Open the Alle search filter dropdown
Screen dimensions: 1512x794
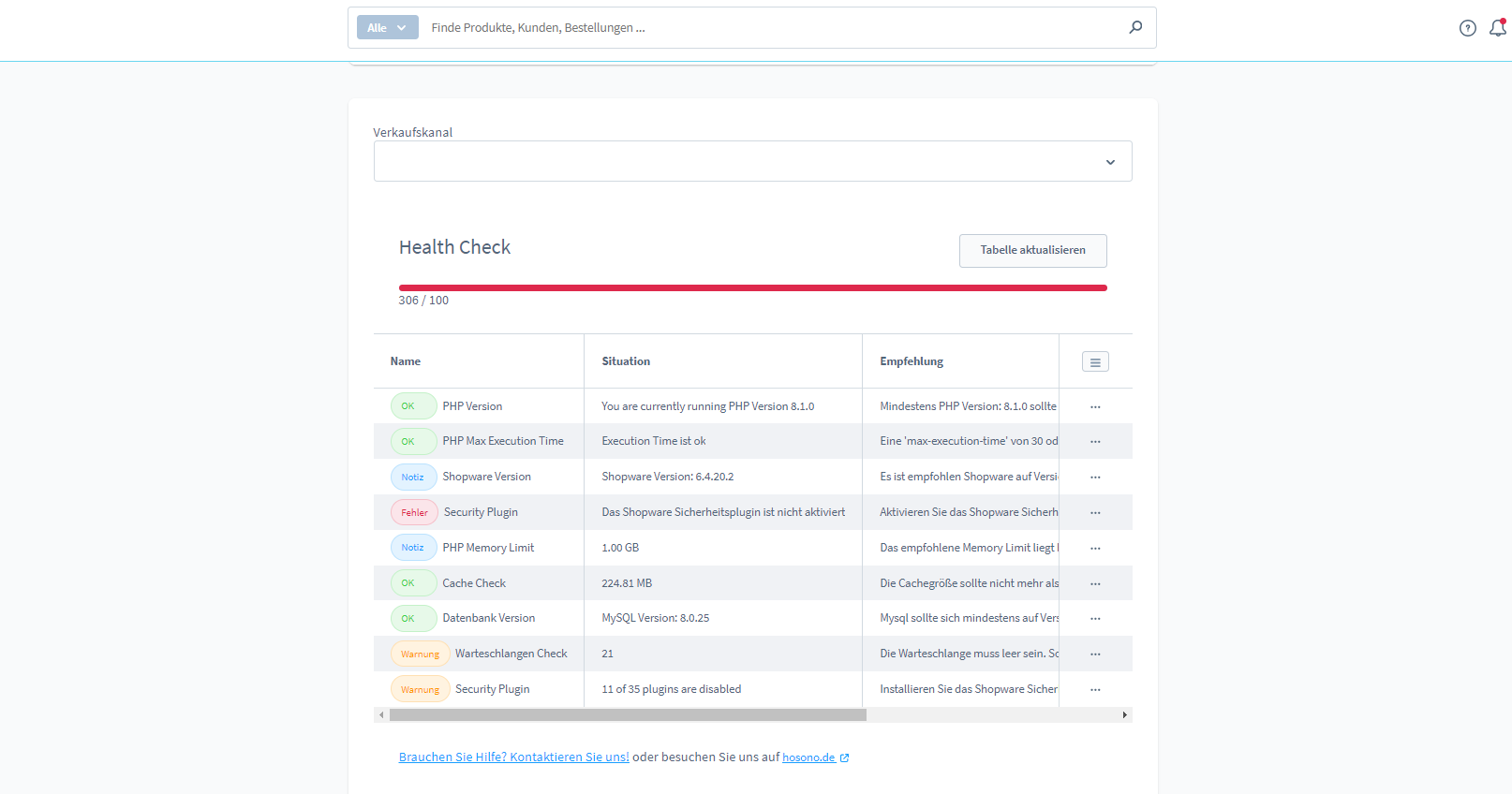[387, 27]
